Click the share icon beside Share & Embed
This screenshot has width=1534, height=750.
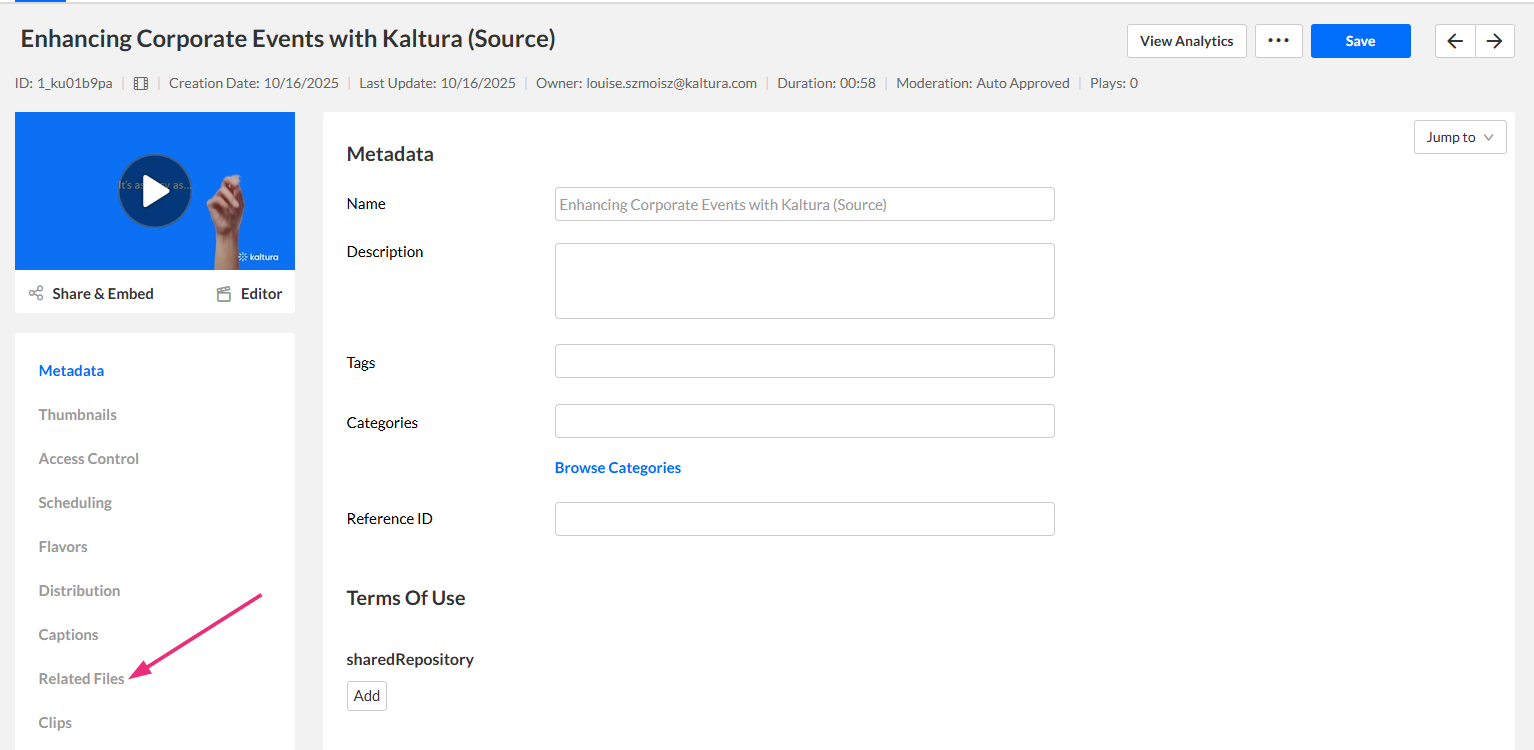pyautogui.click(x=36, y=293)
